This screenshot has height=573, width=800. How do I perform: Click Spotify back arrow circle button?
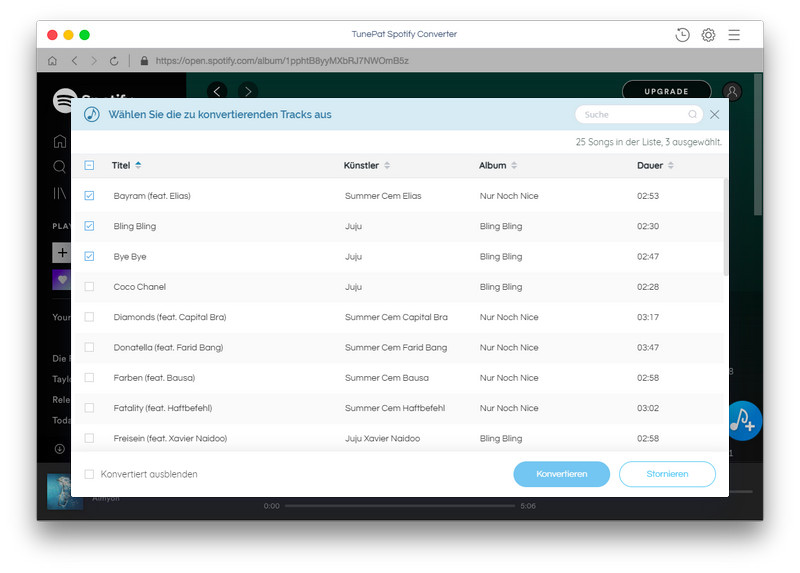coord(217,91)
